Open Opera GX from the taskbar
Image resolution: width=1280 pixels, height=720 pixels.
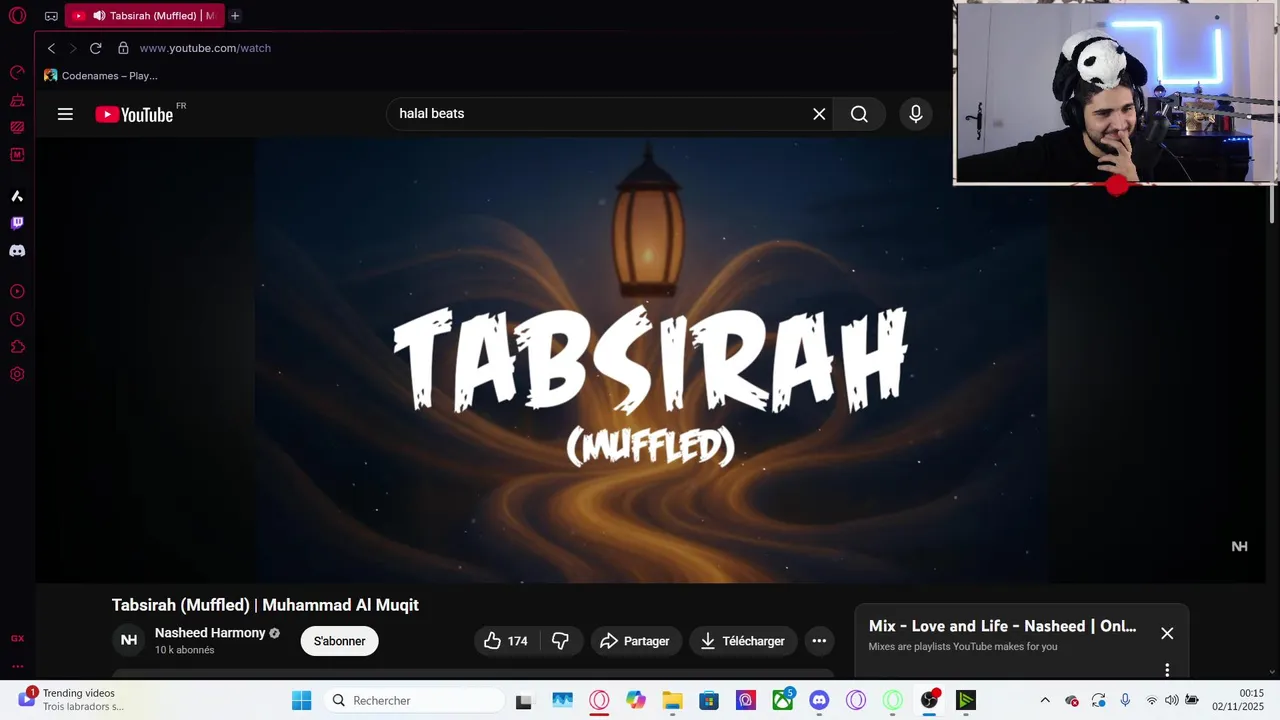[599, 701]
